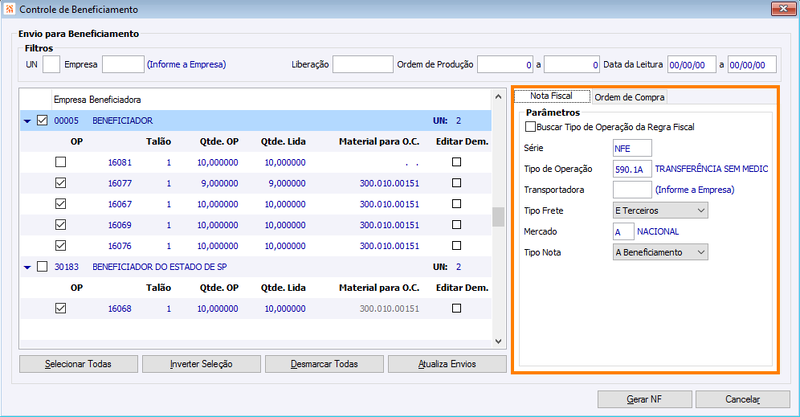Switch to the Nota Fiscal tab

pyautogui.click(x=552, y=96)
